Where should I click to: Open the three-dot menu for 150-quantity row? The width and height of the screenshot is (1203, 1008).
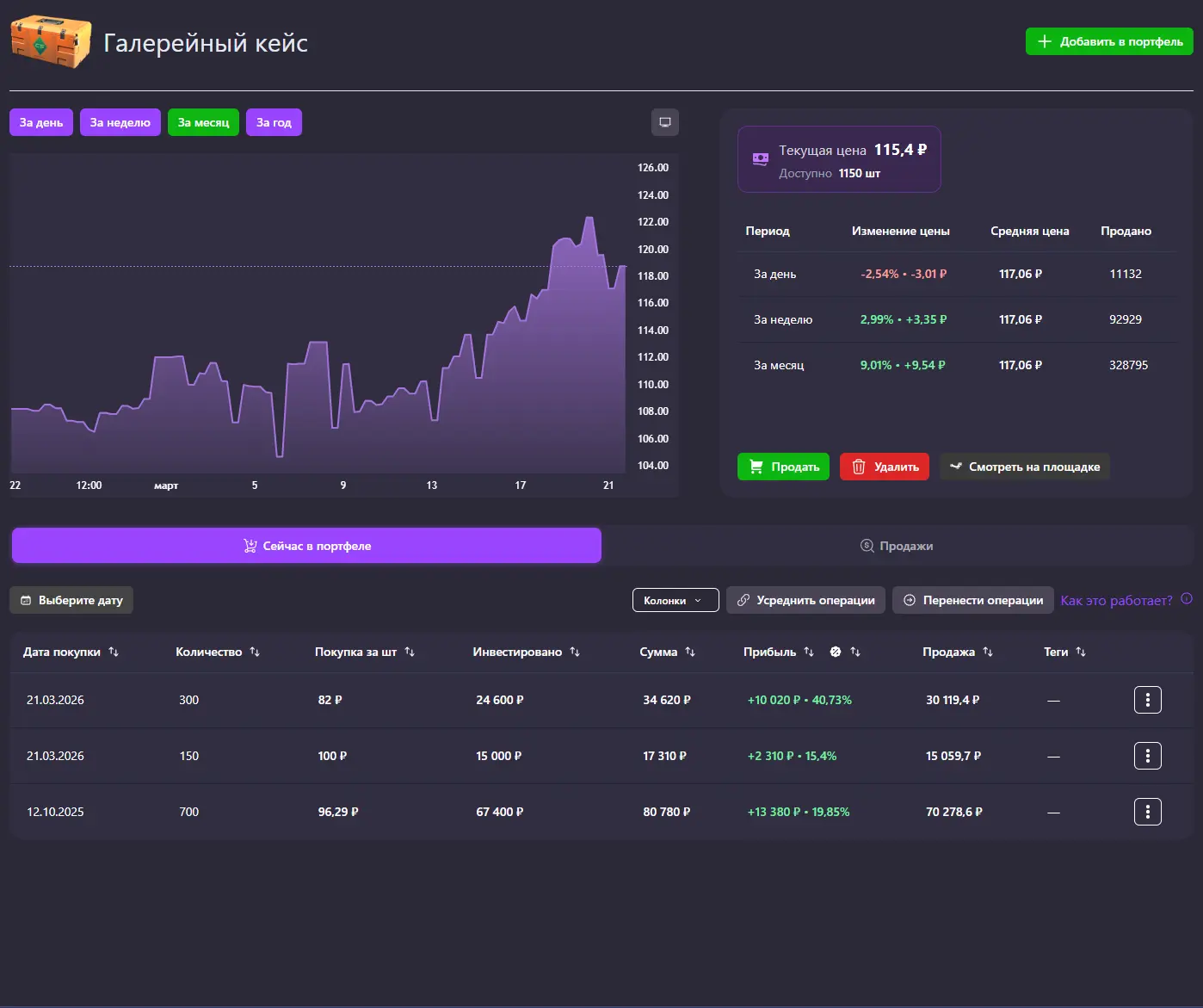(1147, 756)
